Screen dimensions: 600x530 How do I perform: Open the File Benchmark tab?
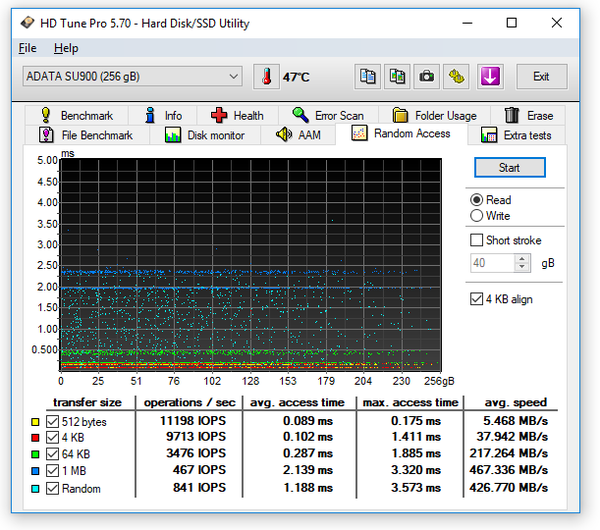[x=87, y=135]
